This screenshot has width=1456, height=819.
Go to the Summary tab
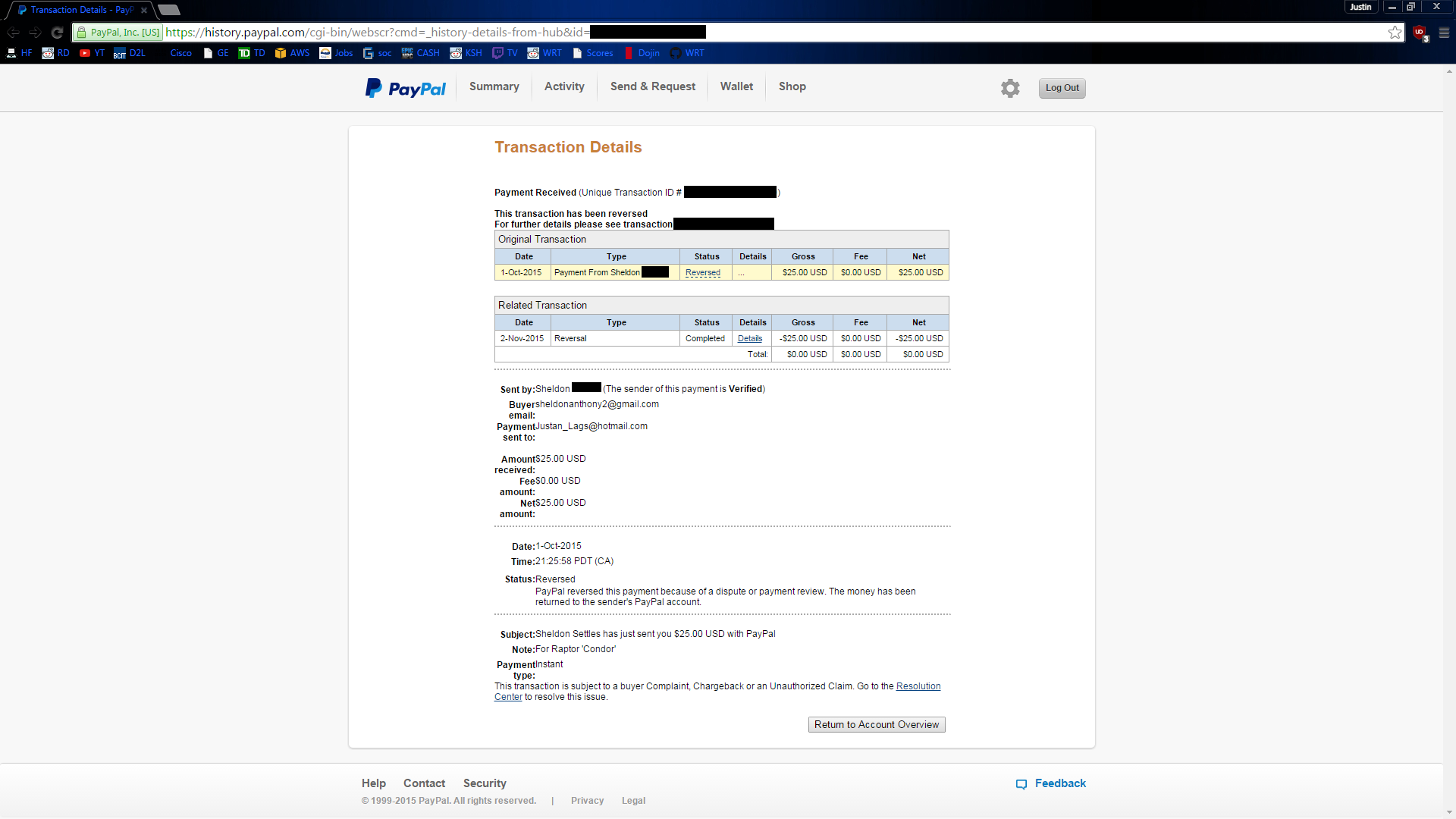point(494,86)
